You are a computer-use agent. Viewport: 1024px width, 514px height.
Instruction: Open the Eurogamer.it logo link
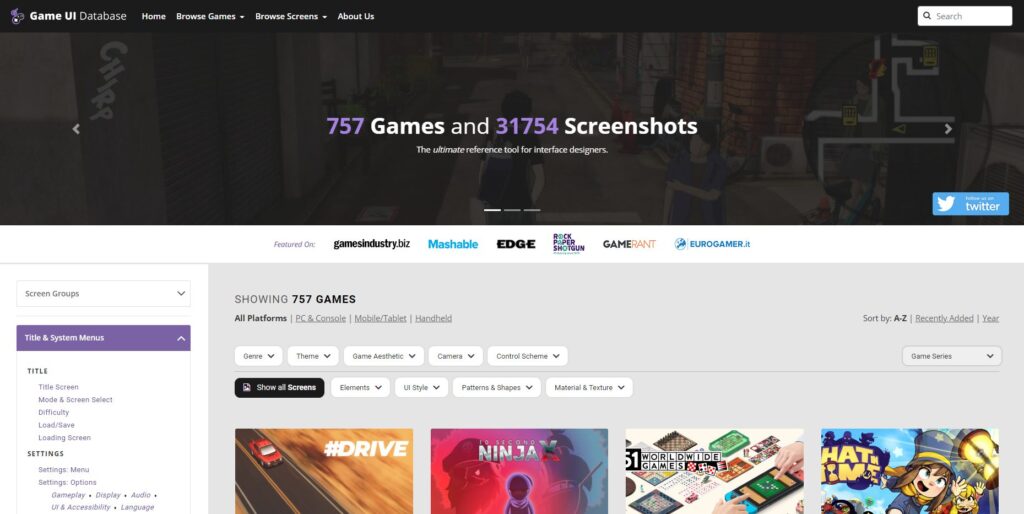click(x=712, y=244)
